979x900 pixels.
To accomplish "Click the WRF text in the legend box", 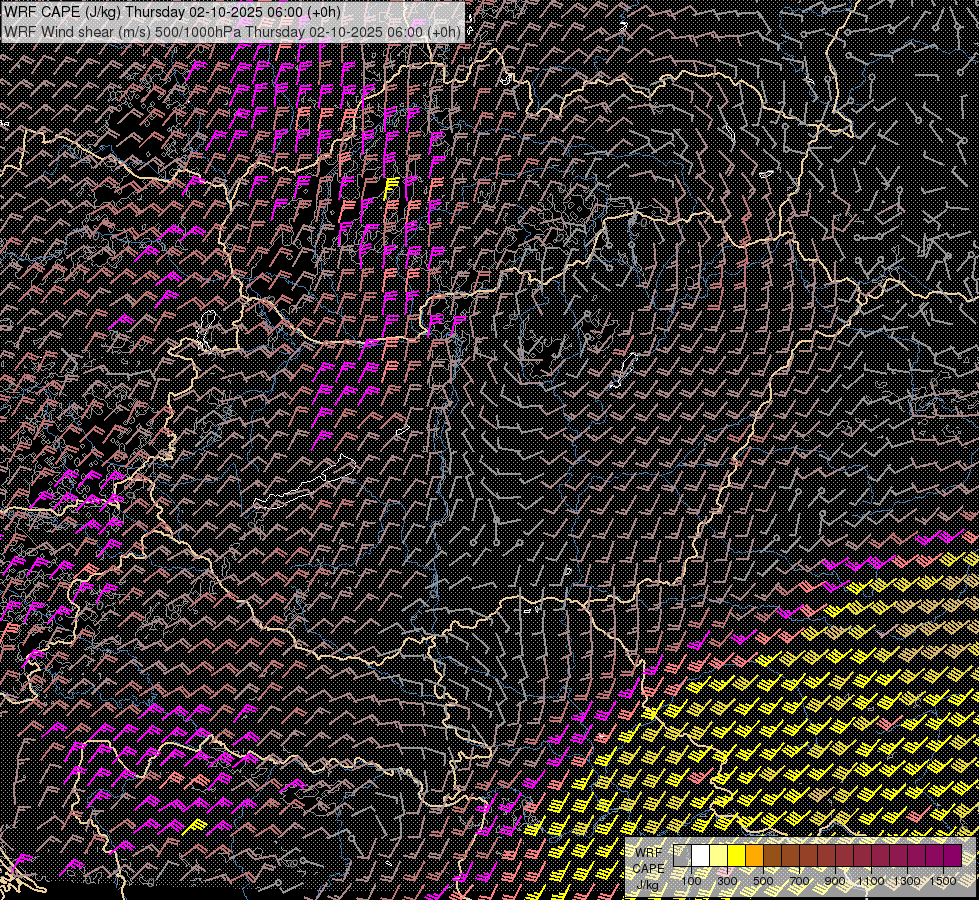I will pos(648,852).
